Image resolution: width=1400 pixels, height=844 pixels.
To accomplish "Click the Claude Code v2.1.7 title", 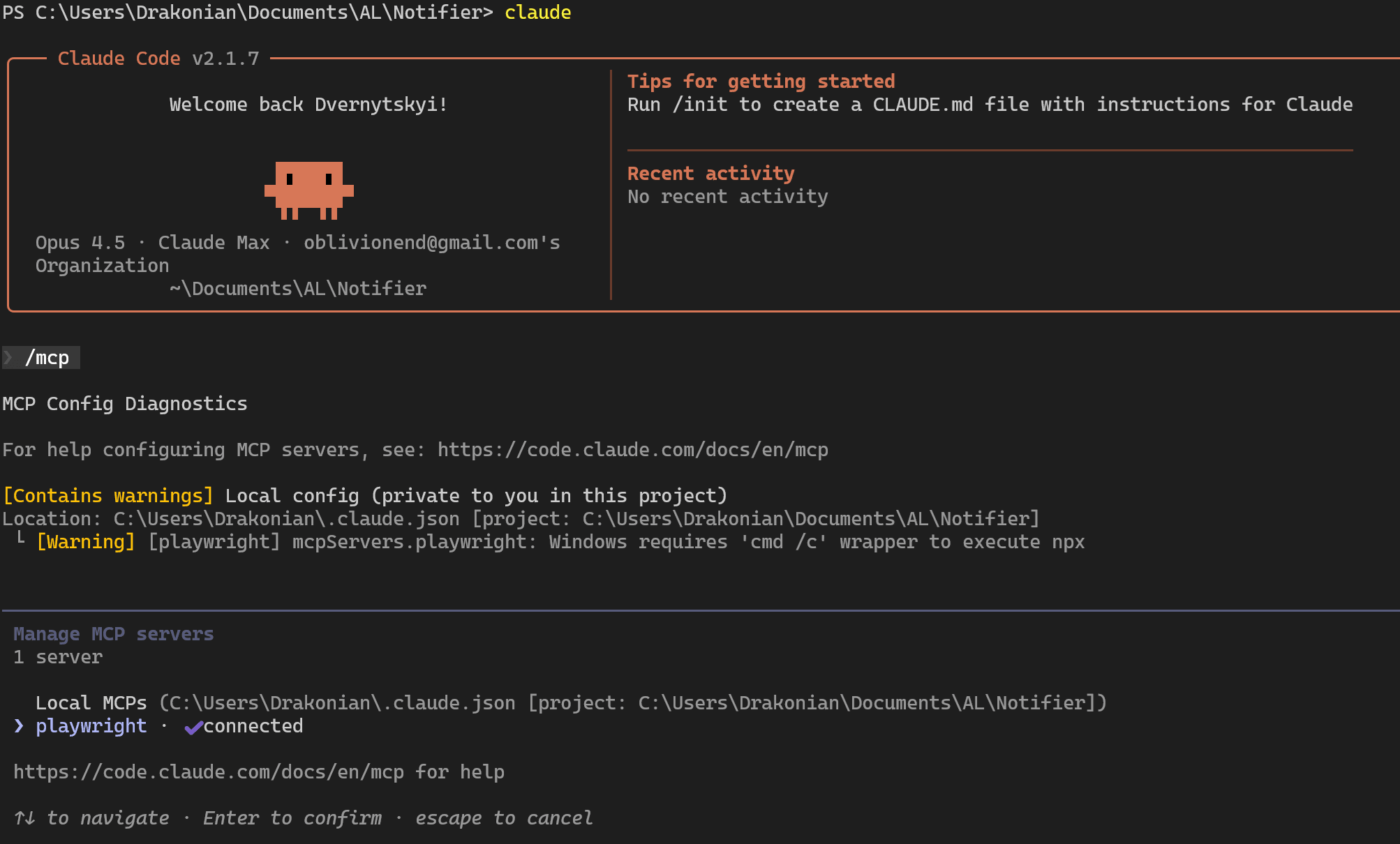I will click(x=158, y=59).
